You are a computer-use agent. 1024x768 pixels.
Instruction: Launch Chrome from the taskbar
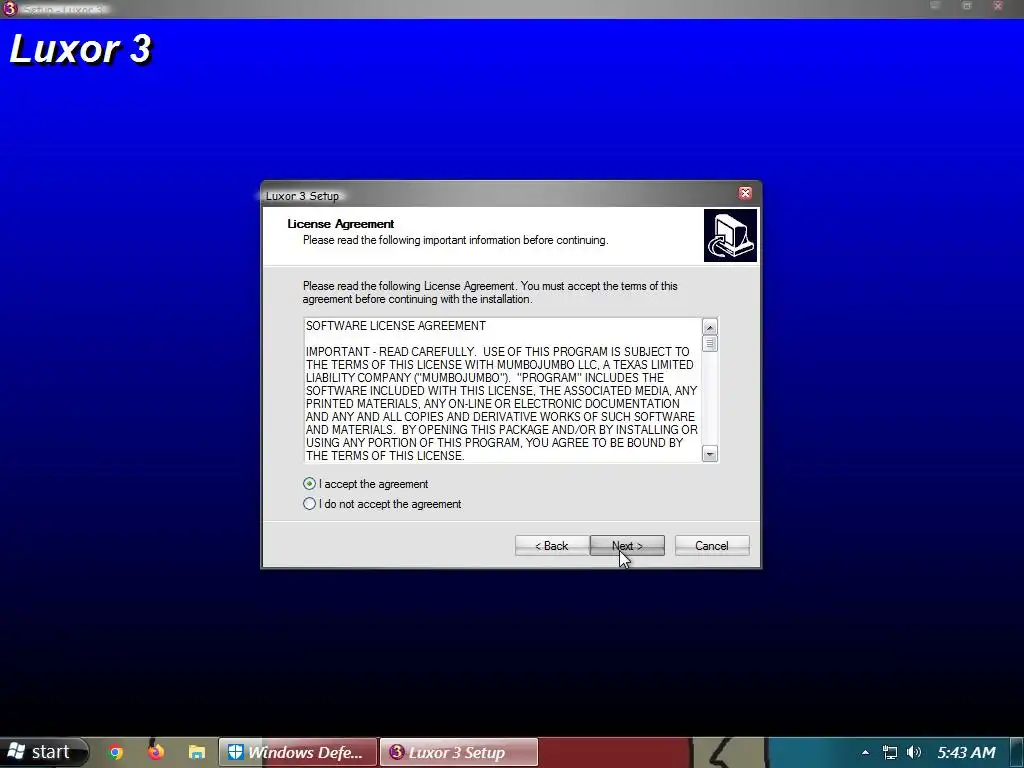coord(116,752)
